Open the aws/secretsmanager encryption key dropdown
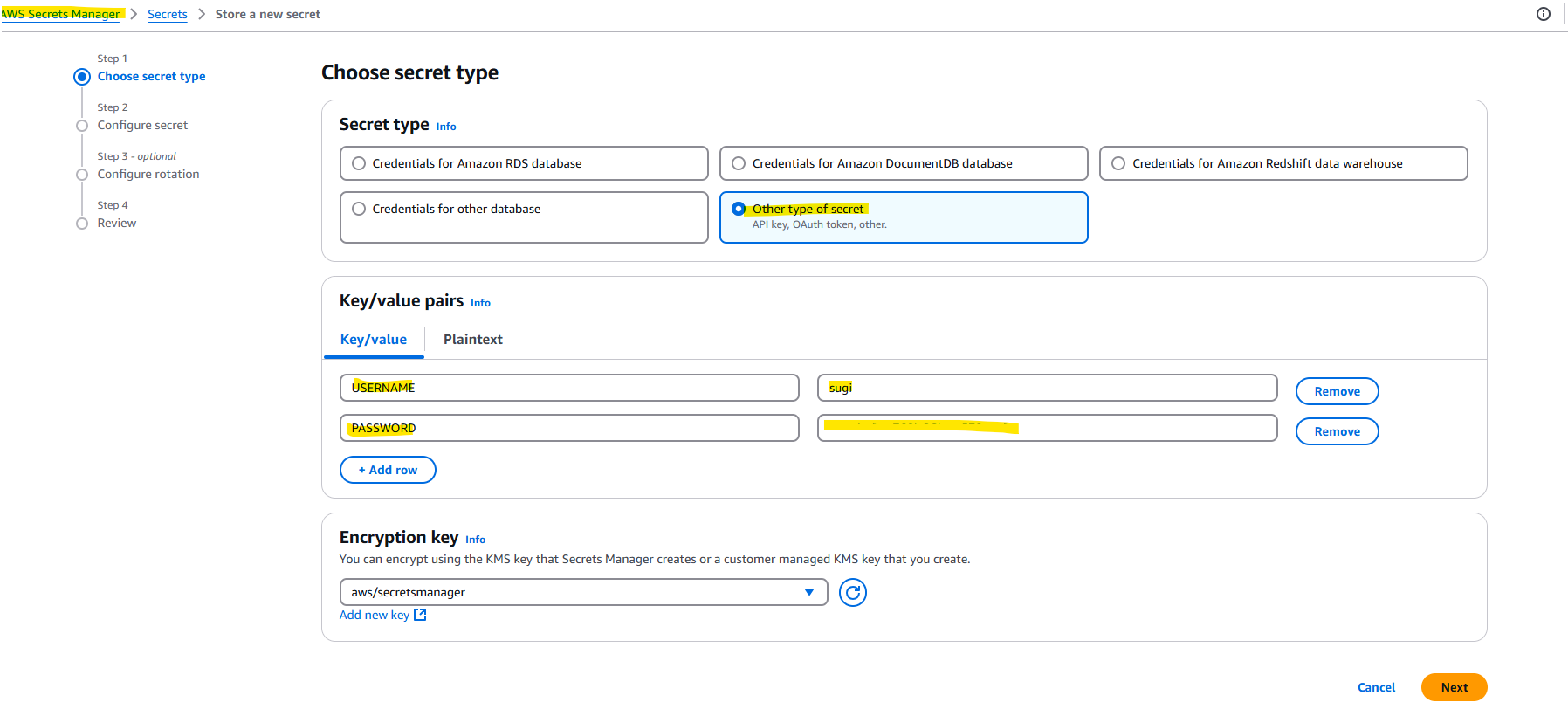 pyautogui.click(x=583, y=592)
